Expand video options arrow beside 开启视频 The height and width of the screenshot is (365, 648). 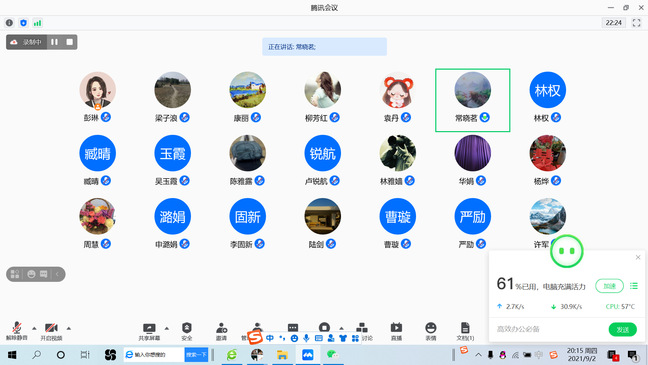[x=69, y=328]
